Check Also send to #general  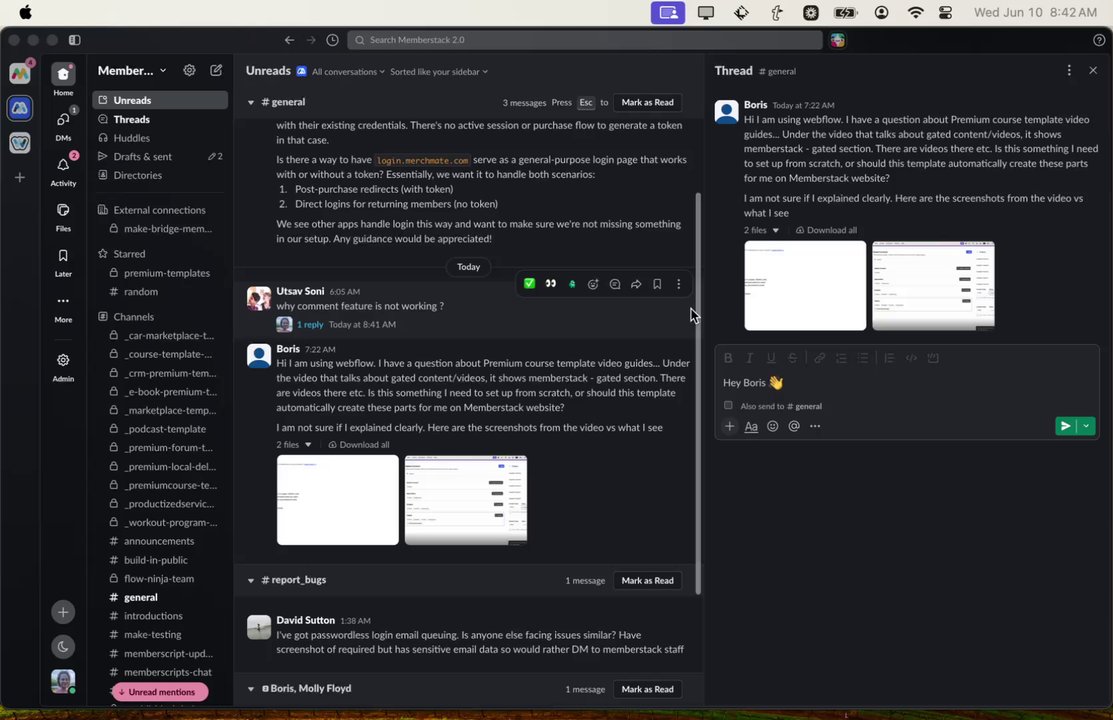click(x=728, y=405)
